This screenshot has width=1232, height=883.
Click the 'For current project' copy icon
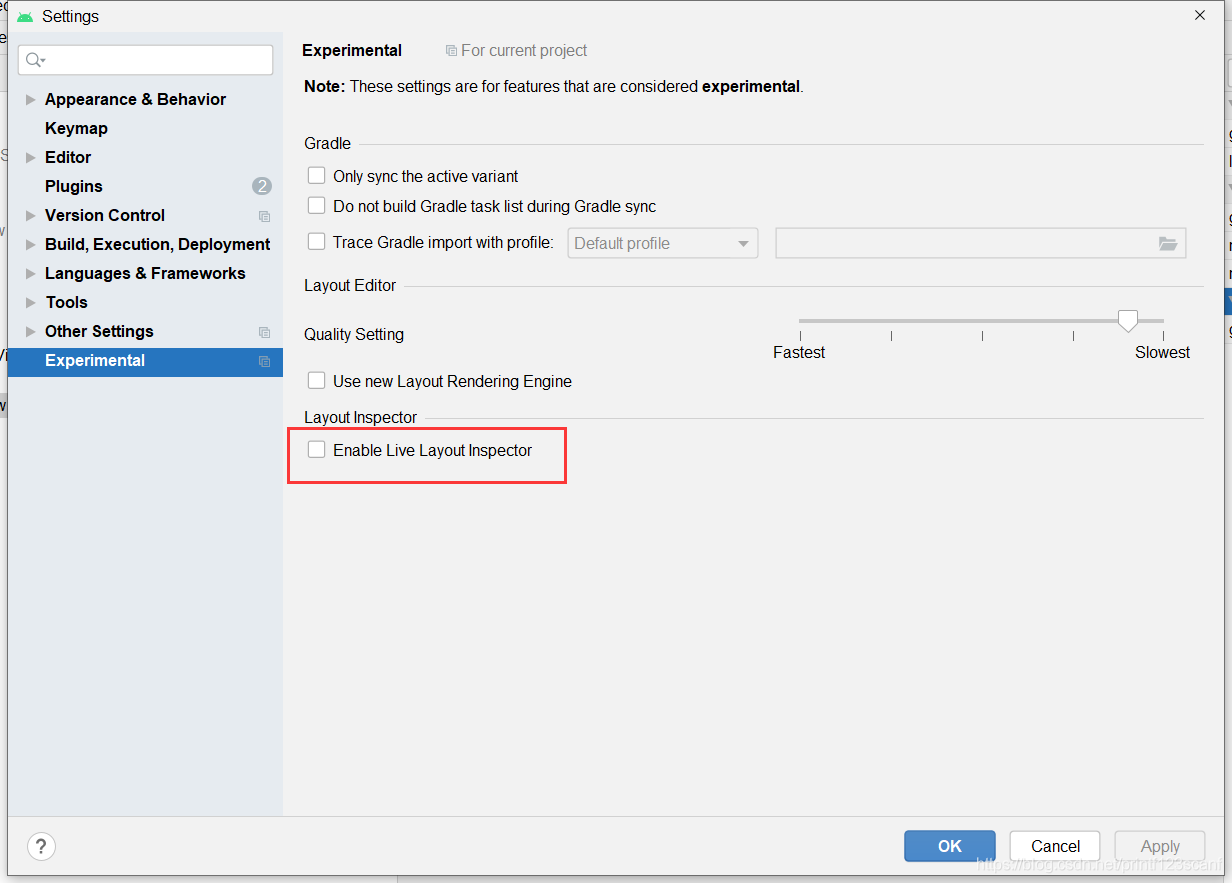[451, 50]
